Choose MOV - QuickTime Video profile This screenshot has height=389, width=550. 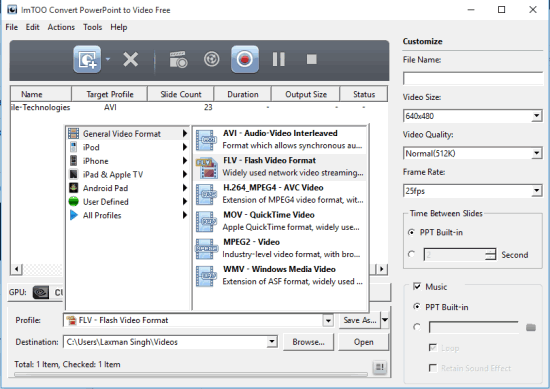pos(280,221)
